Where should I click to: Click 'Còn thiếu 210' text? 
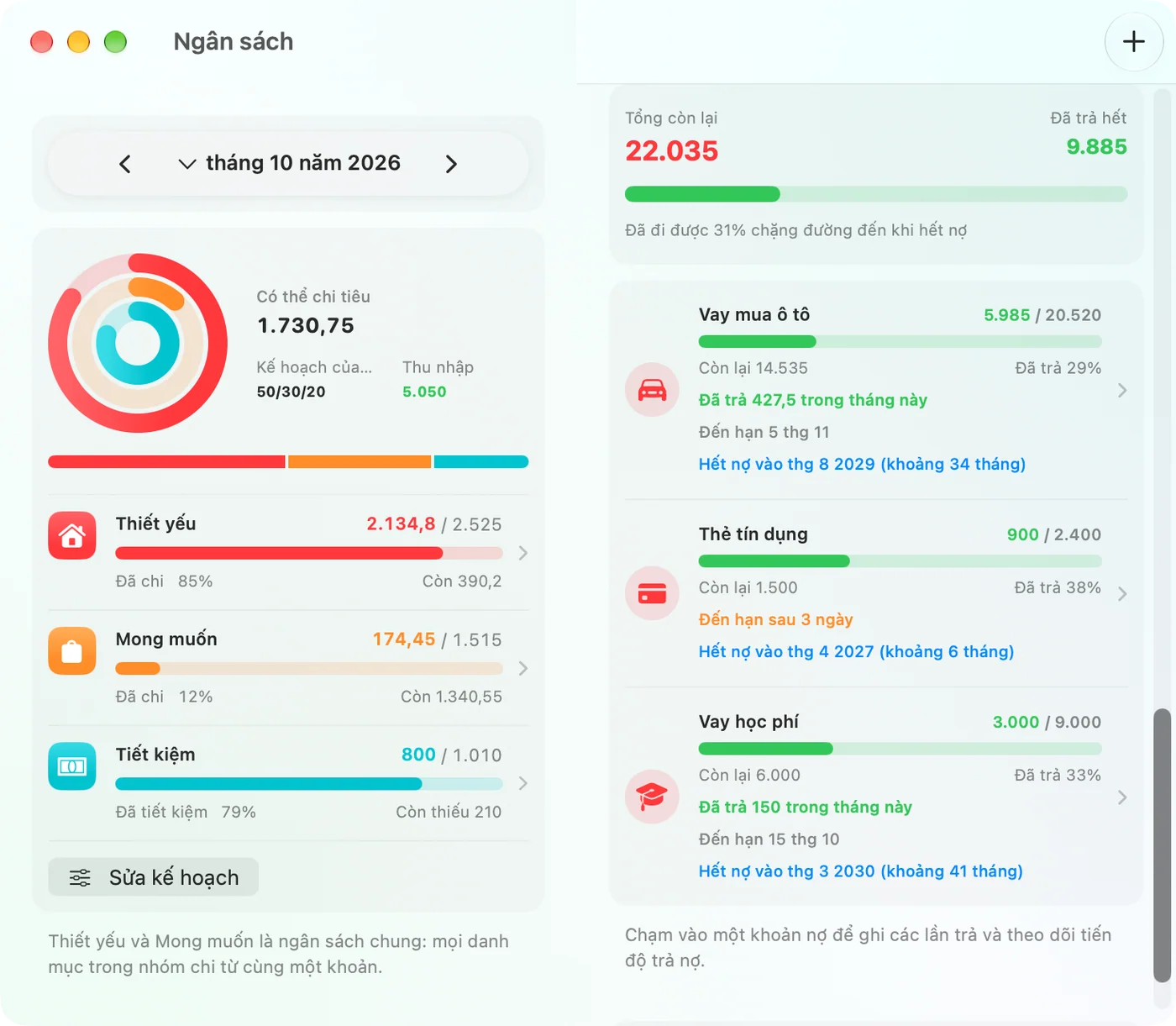(x=449, y=812)
